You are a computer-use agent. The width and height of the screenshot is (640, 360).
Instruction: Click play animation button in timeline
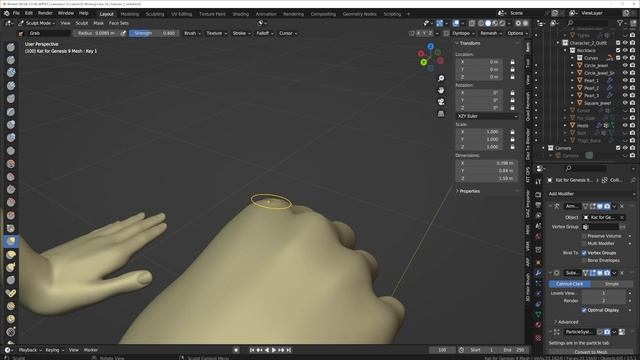pyautogui.click(x=274, y=350)
